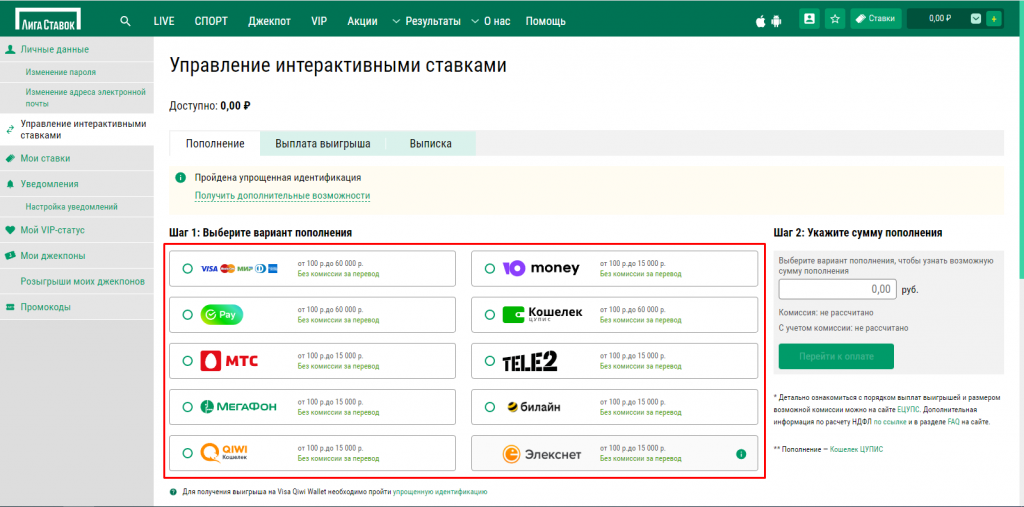
Task: Click the favorites star icon
Action: (835, 18)
